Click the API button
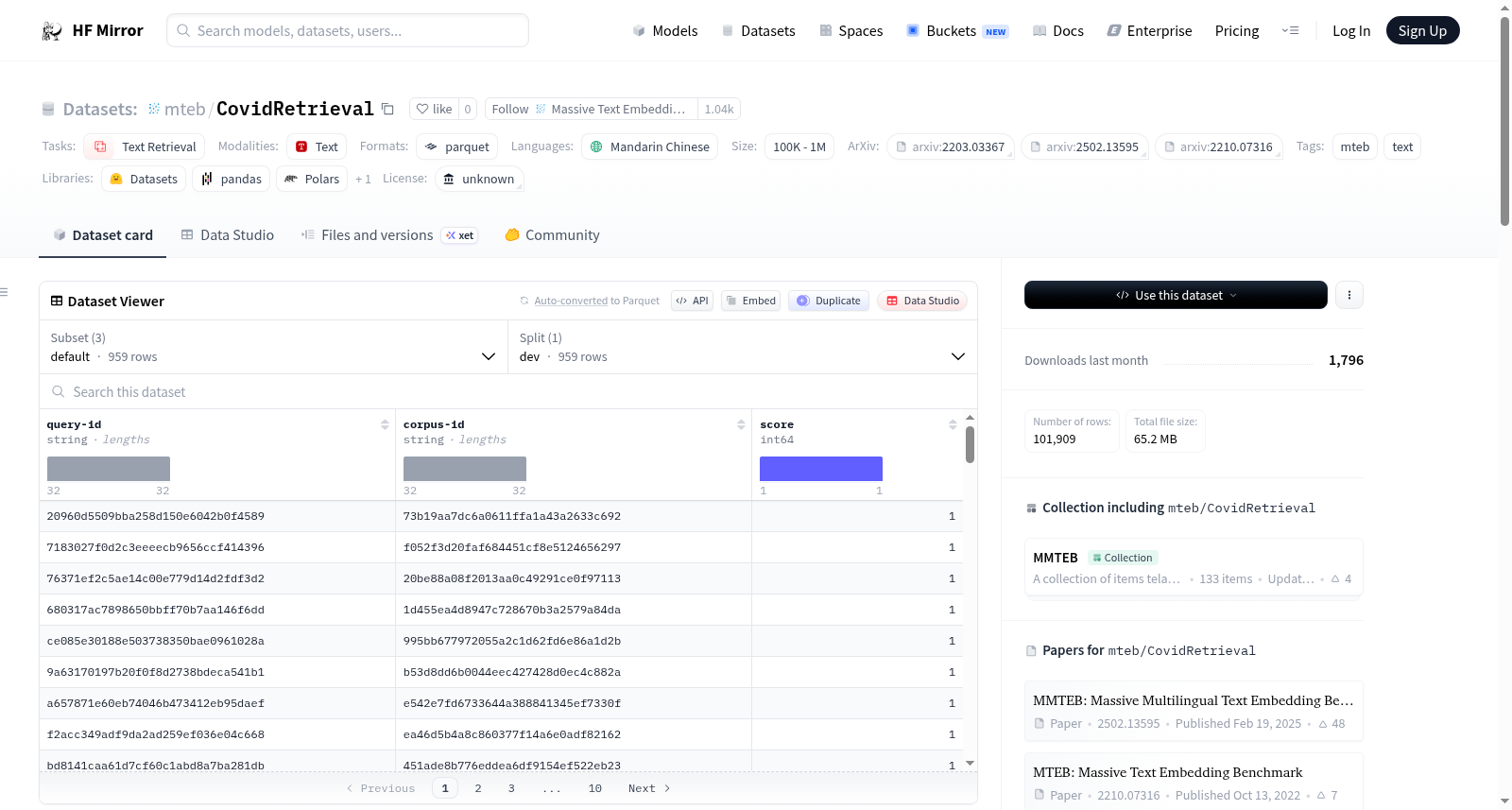The height and width of the screenshot is (810, 1512). click(x=692, y=301)
